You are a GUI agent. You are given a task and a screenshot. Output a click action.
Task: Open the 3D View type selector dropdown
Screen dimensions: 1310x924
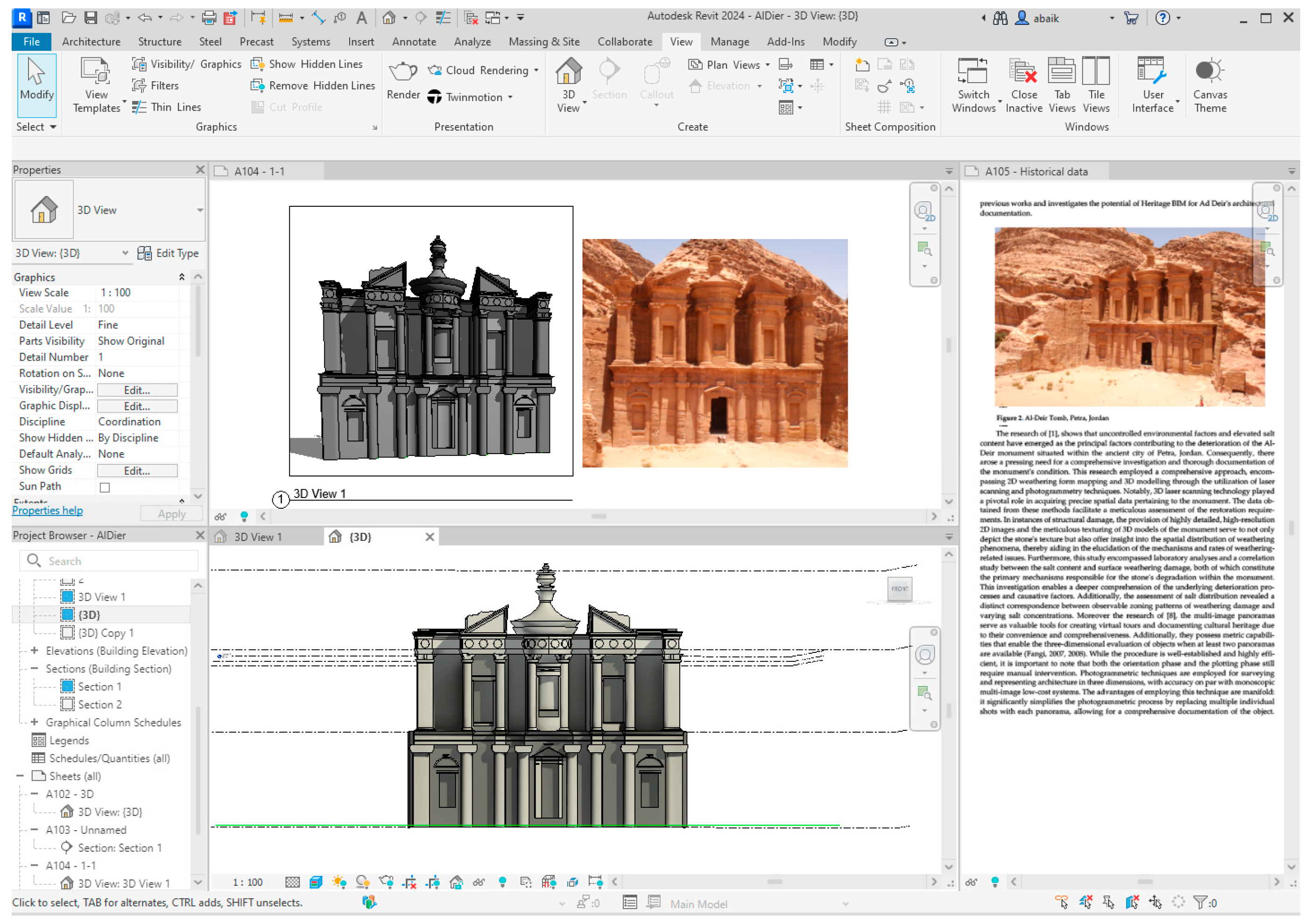coord(200,210)
